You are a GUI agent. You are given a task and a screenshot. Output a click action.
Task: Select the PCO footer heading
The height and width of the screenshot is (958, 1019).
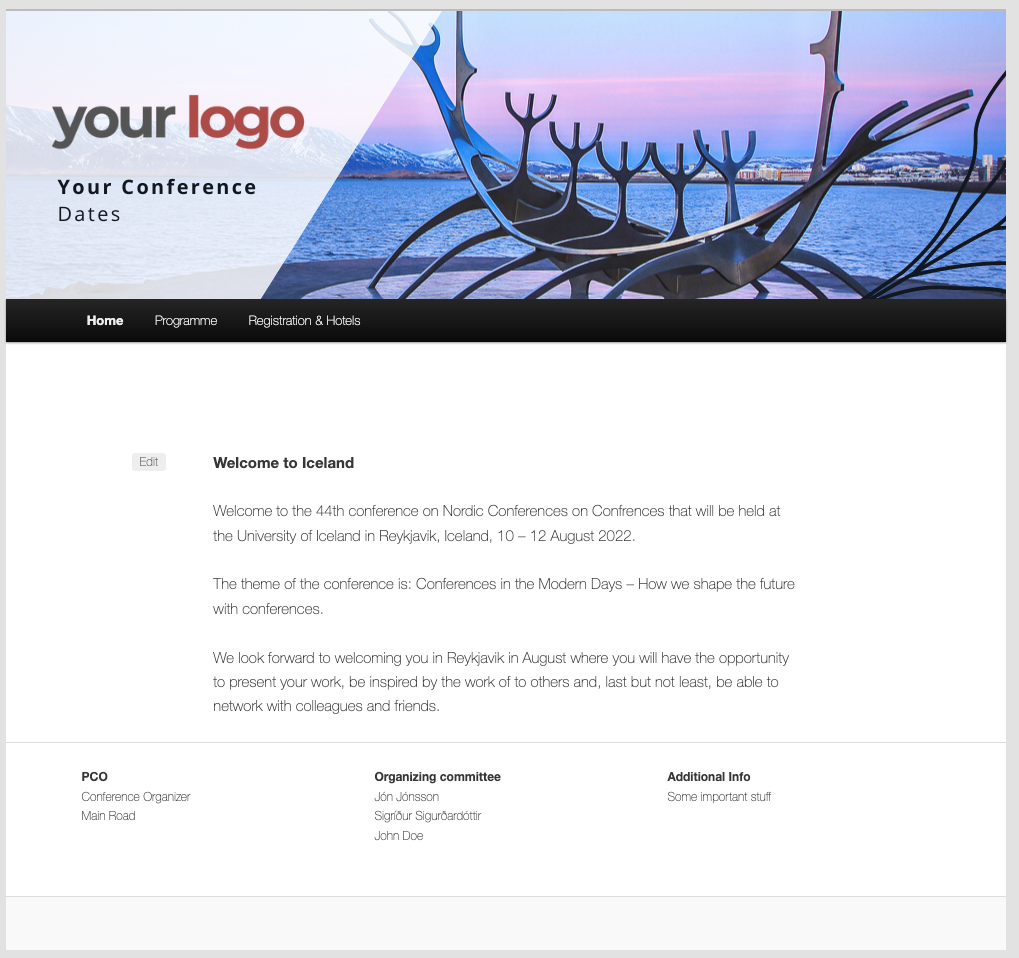click(x=94, y=777)
